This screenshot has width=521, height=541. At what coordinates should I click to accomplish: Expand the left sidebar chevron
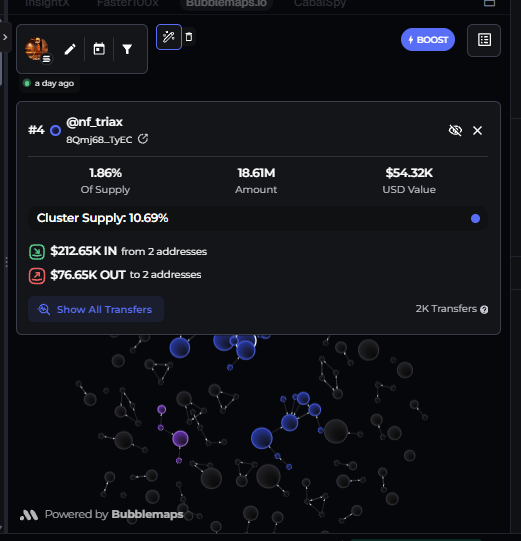pyautogui.click(x=5, y=37)
